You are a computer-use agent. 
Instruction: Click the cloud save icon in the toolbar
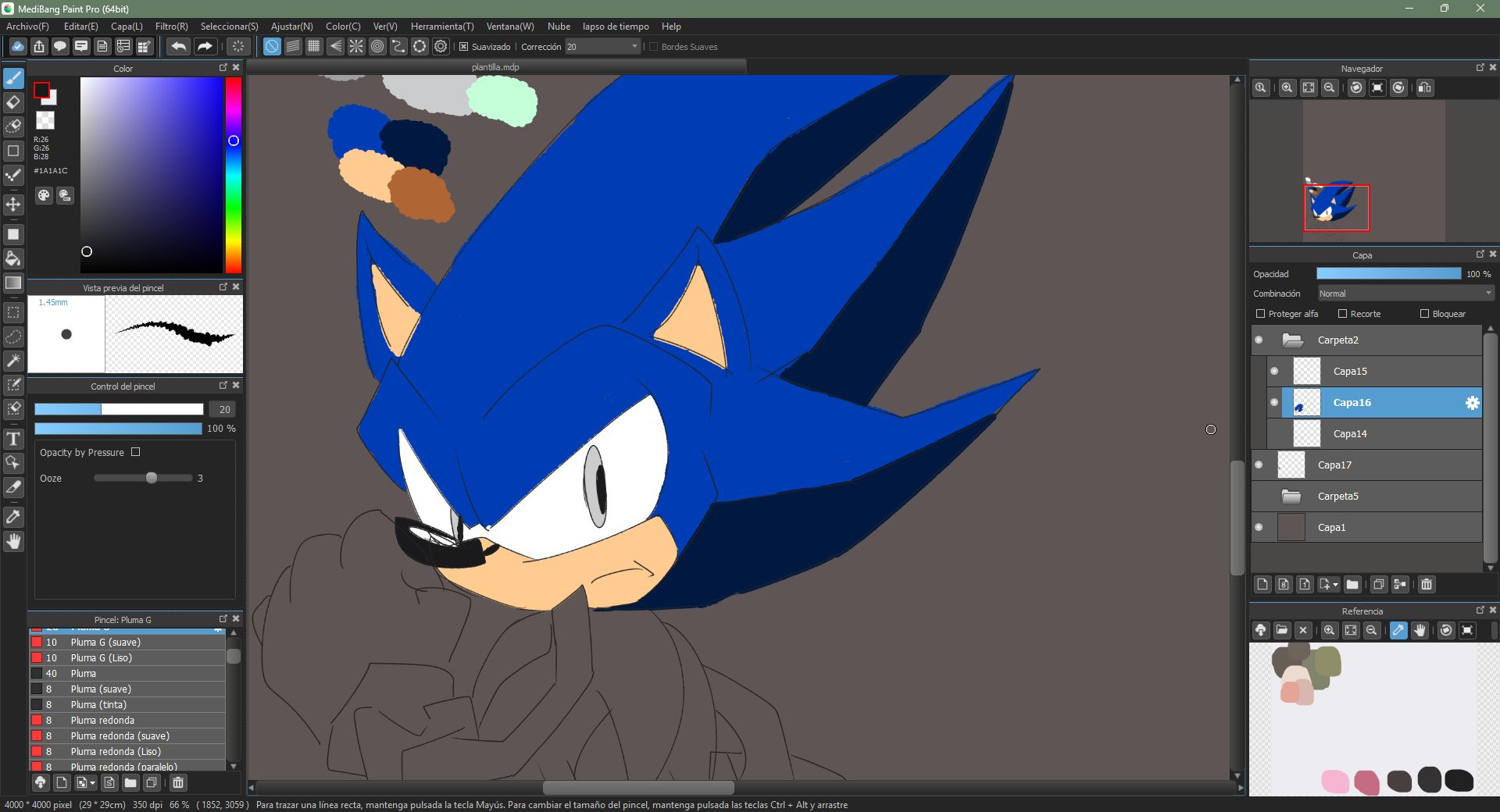click(x=17, y=46)
